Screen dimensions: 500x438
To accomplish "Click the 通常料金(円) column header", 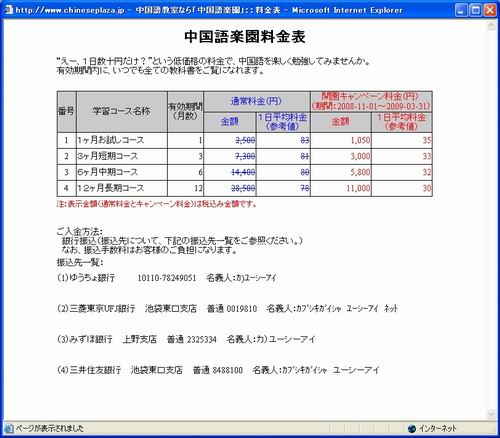I will 256,101.
